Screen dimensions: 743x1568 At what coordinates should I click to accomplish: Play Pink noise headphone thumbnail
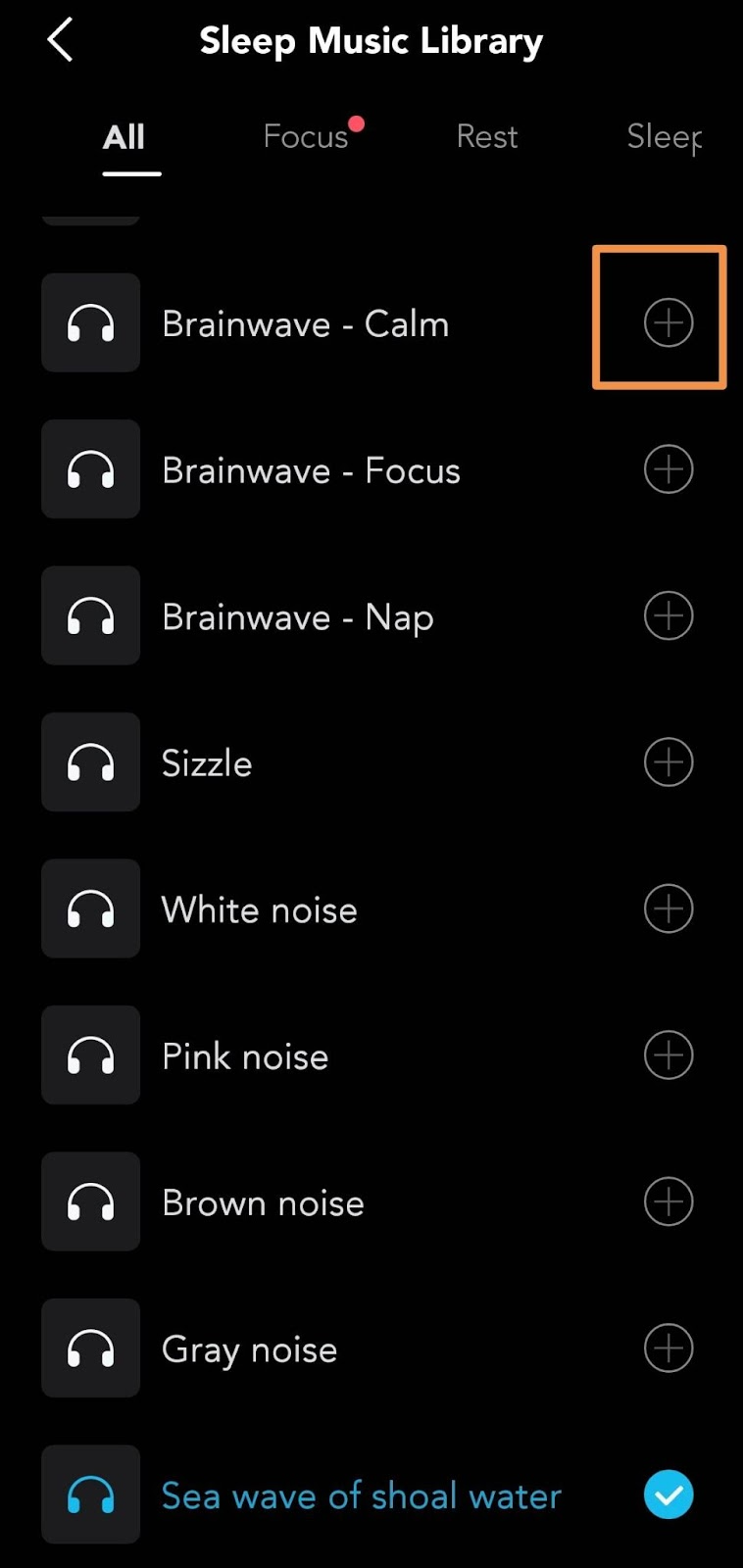pos(91,1055)
